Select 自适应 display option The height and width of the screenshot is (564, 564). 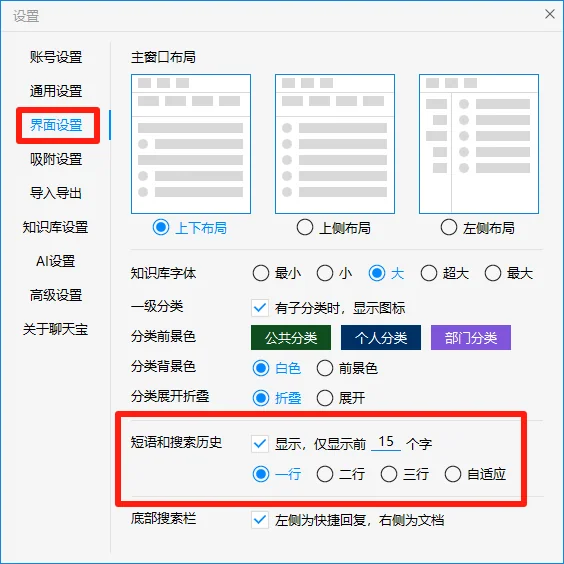[453, 474]
